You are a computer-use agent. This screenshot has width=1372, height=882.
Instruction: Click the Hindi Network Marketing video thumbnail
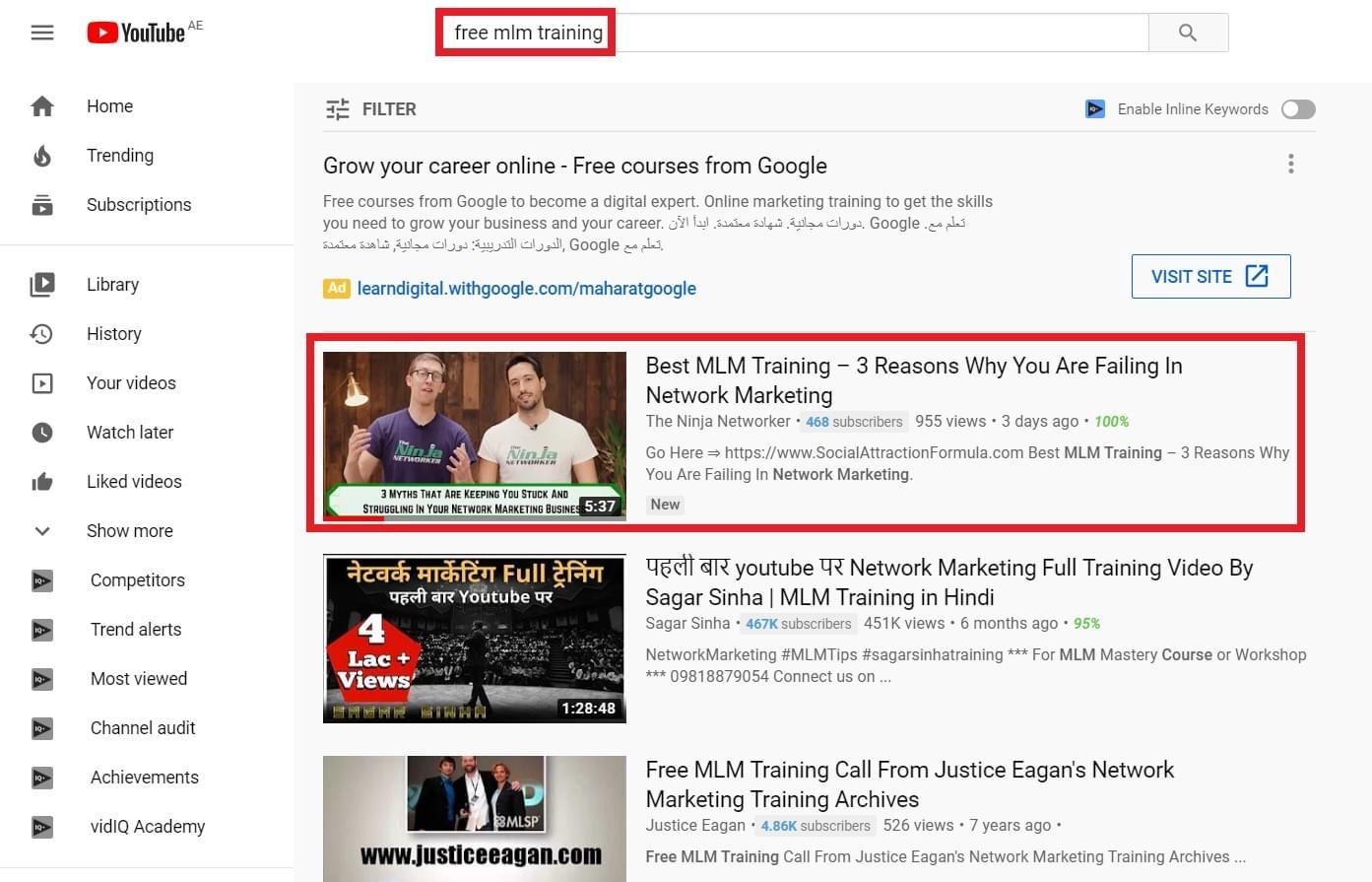[475, 639]
